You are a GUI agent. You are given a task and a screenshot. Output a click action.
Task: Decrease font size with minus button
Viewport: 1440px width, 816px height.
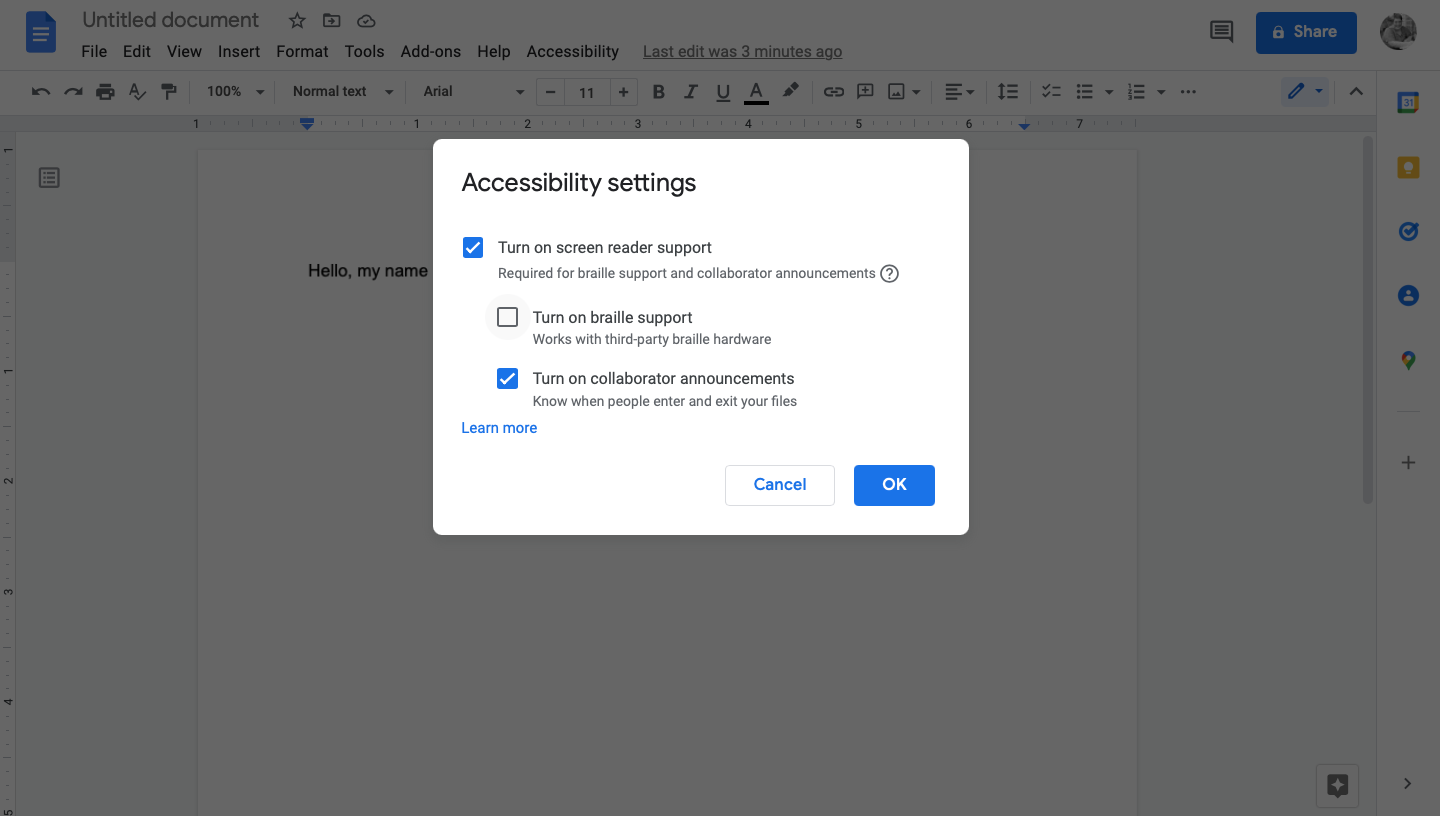[x=550, y=92]
